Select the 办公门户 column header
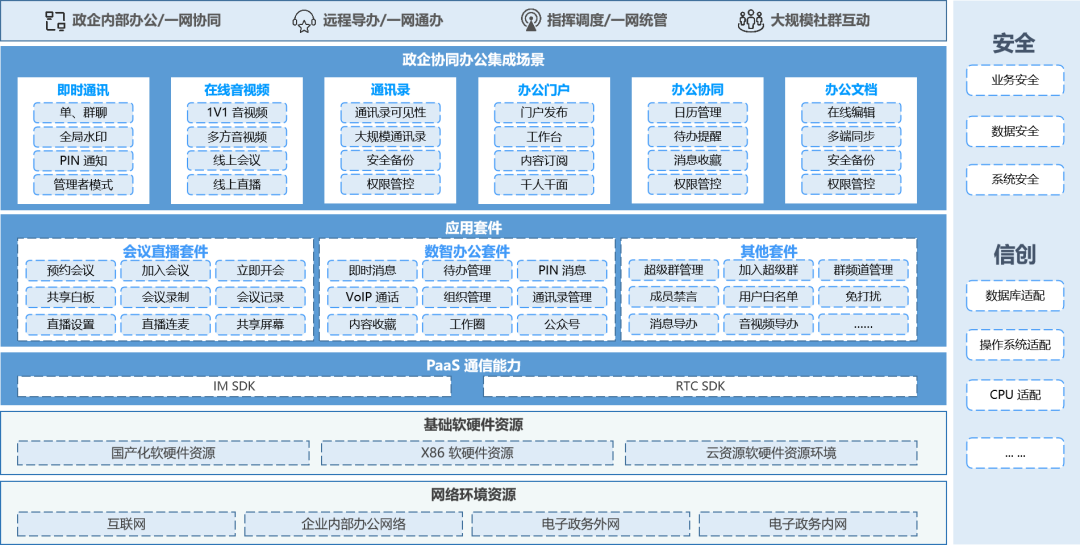This screenshot has width=1080, height=545. click(x=544, y=90)
